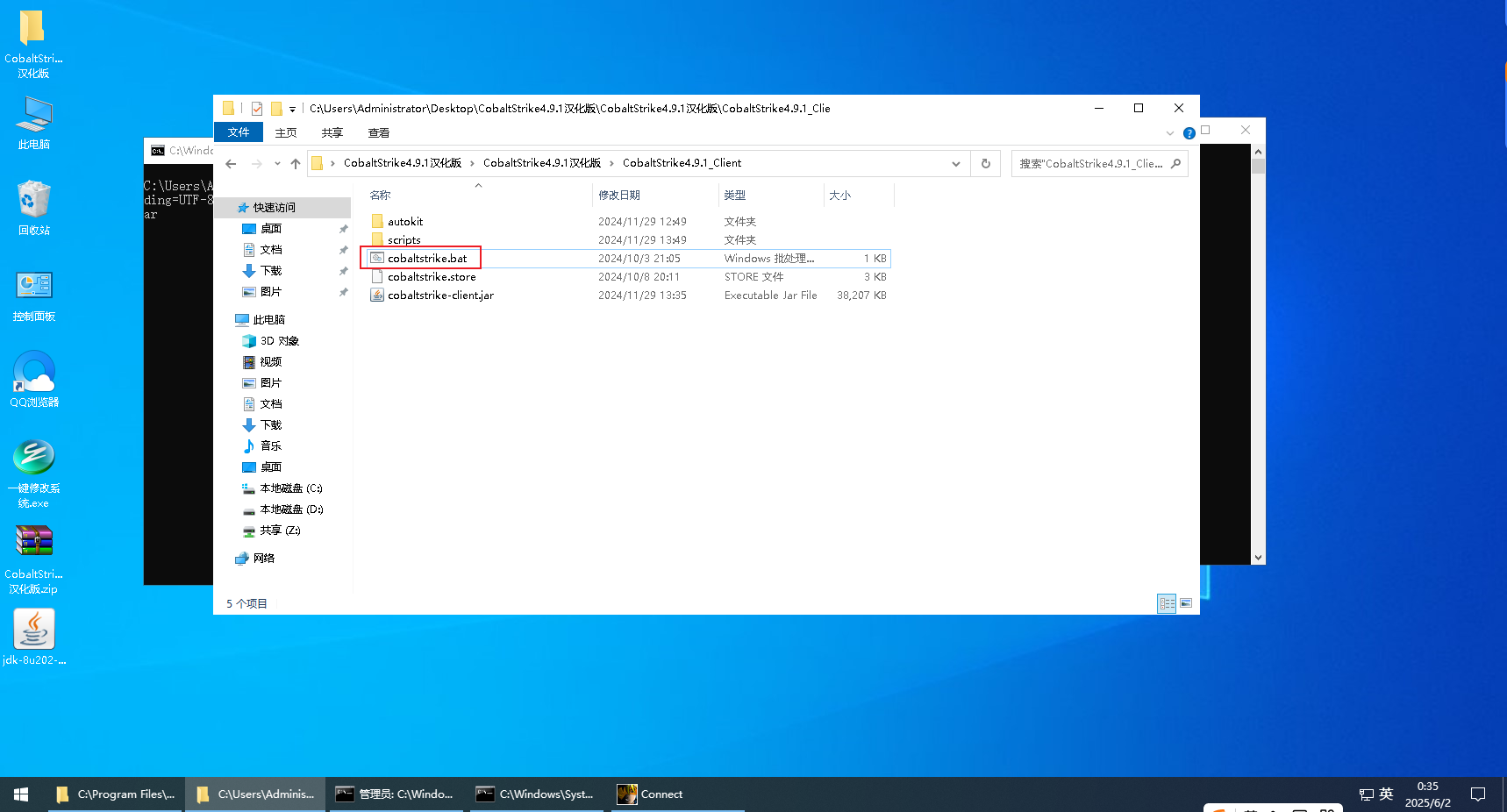
Task: Switch to large icons view layout icon
Action: [x=1186, y=603]
